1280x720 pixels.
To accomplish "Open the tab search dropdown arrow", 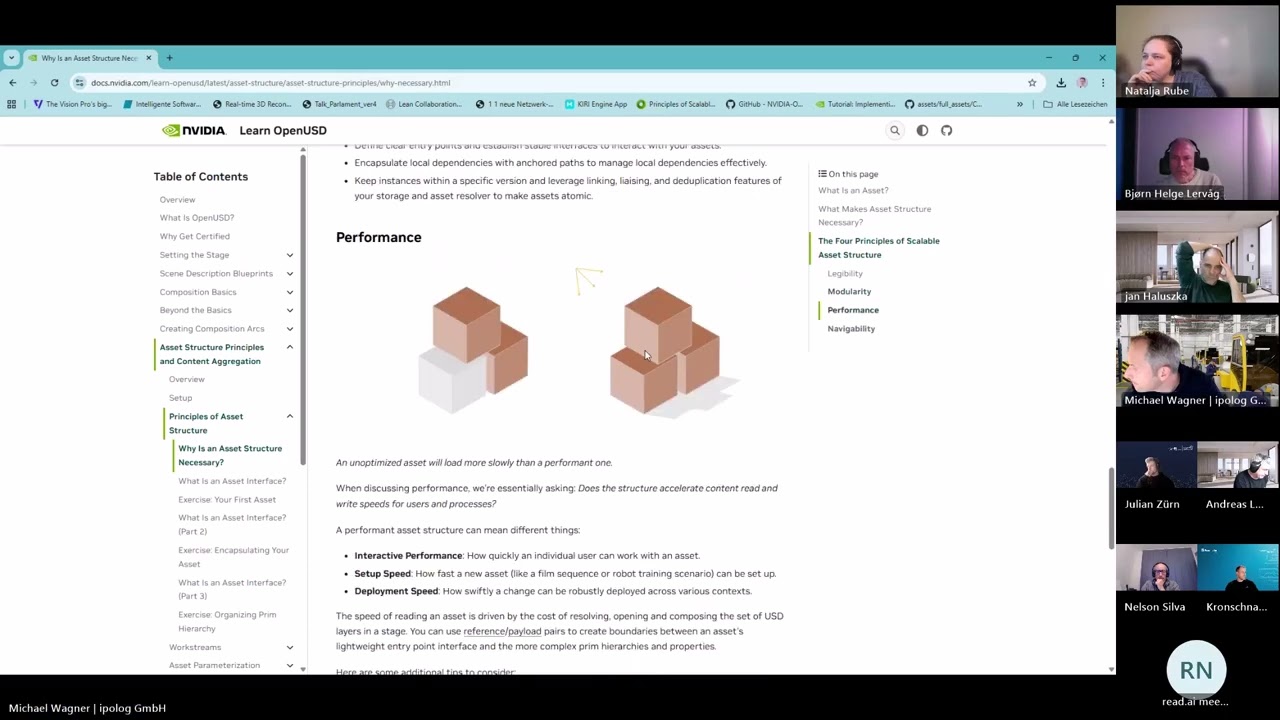I will tap(11, 58).
